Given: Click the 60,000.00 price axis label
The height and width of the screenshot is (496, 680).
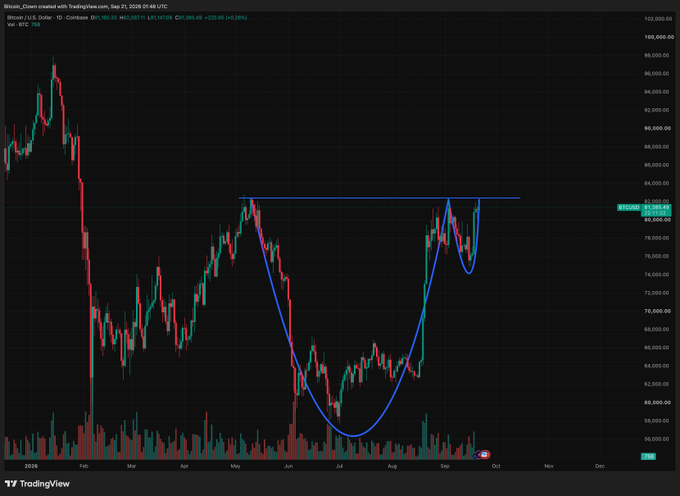Looking at the screenshot, I should click(659, 402).
